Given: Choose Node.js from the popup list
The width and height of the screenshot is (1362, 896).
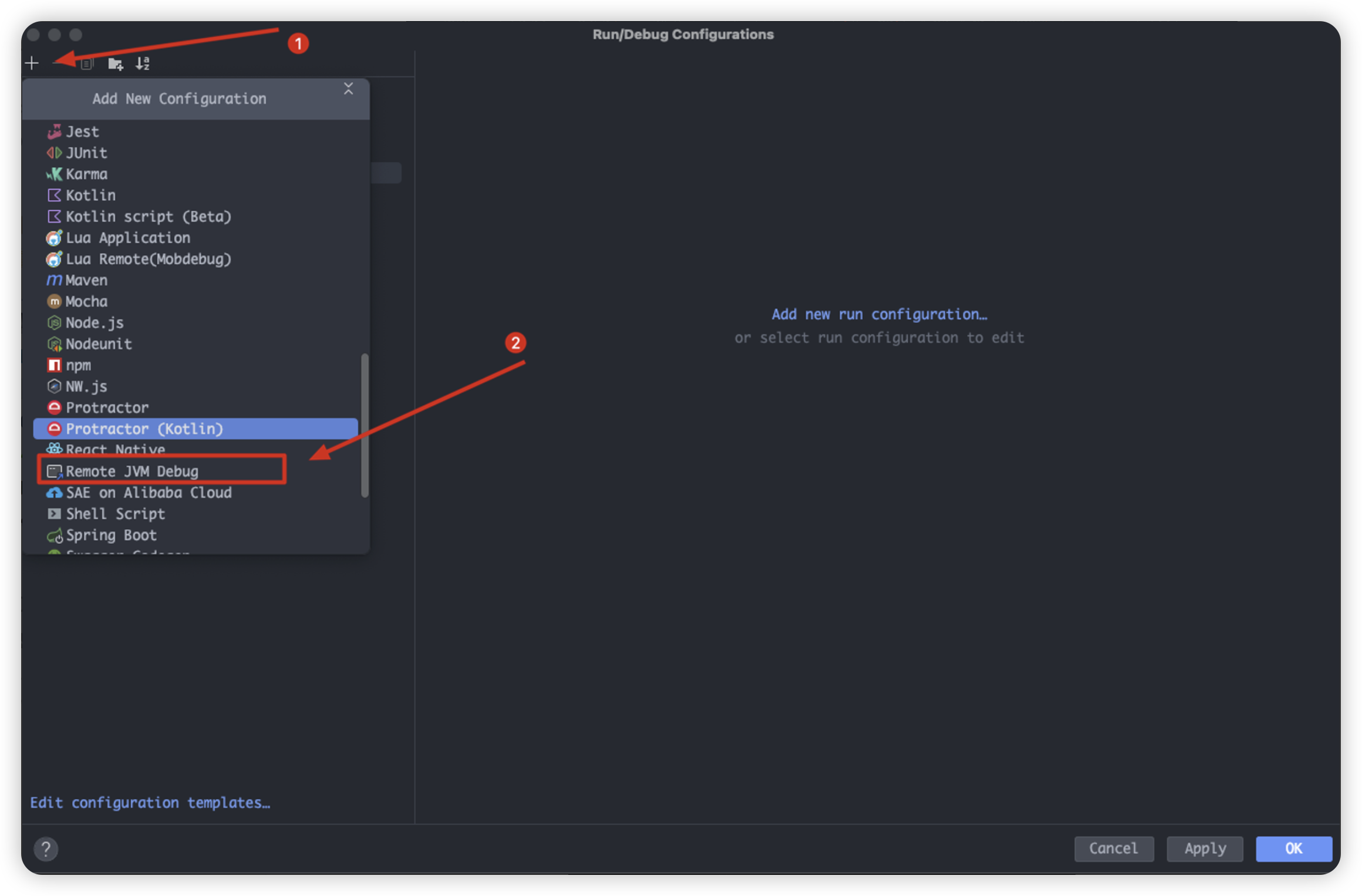Looking at the screenshot, I should click(x=94, y=322).
